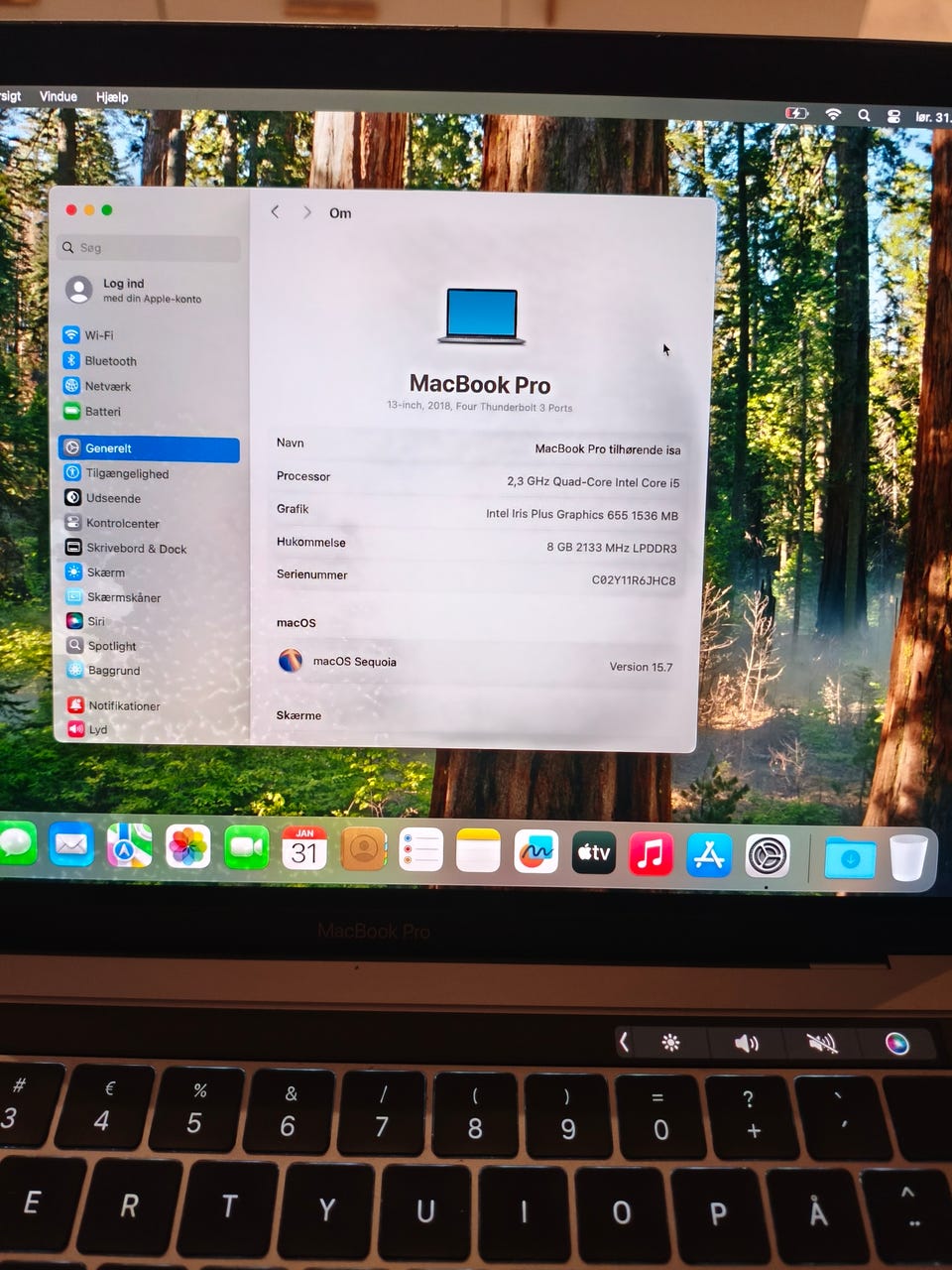The image size is (952, 1270).
Task: Click the macOS Sequoia row
Action: tap(479, 662)
